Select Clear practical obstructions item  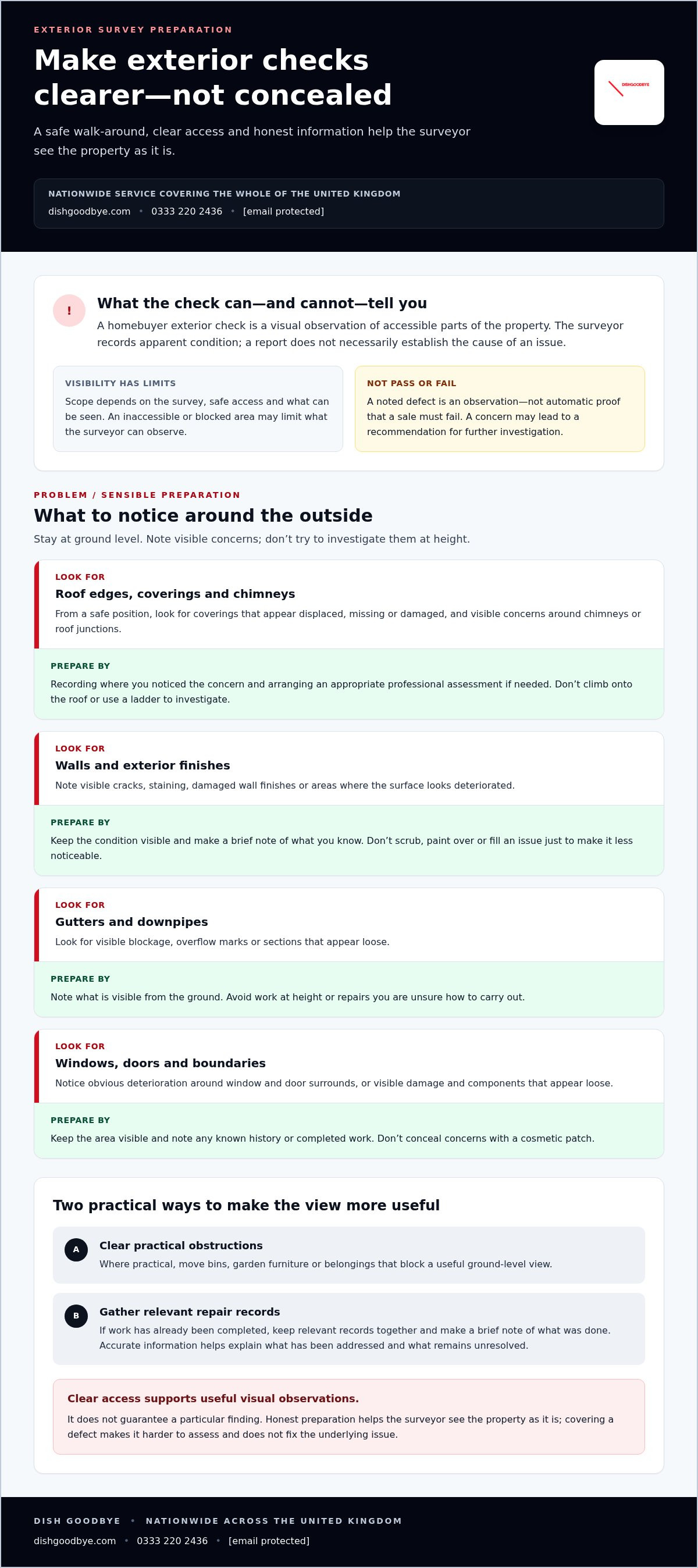point(348,1255)
